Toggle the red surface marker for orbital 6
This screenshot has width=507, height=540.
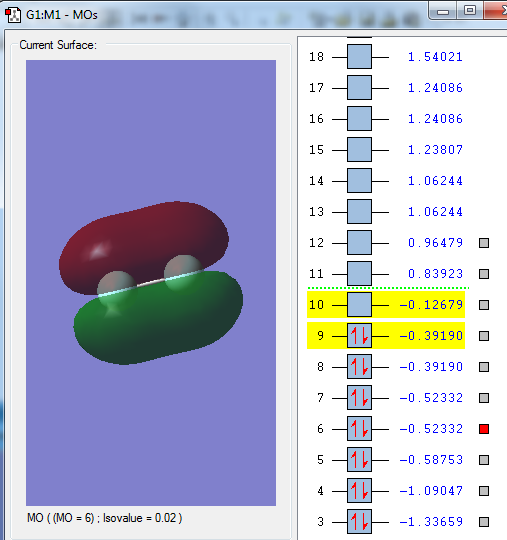tap(484, 429)
